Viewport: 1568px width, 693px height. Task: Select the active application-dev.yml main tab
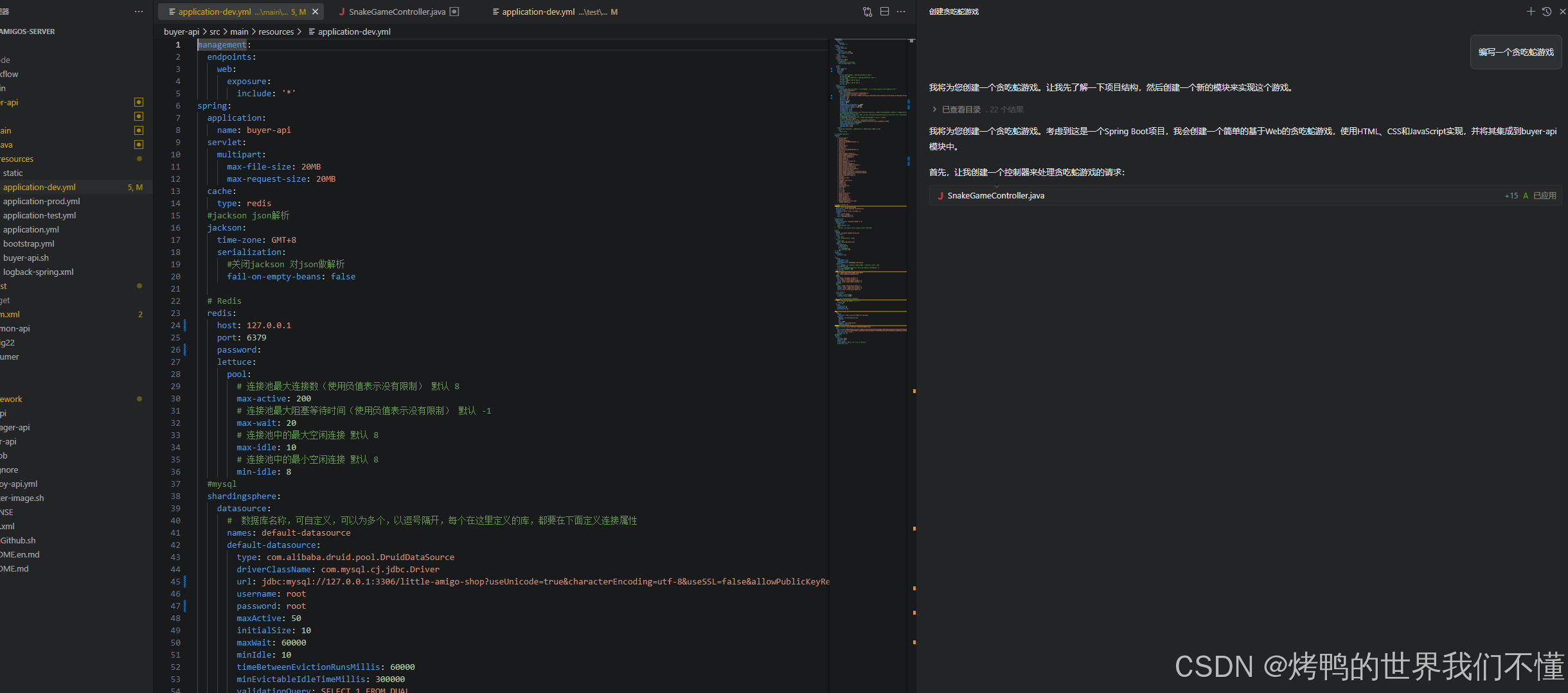coord(242,12)
